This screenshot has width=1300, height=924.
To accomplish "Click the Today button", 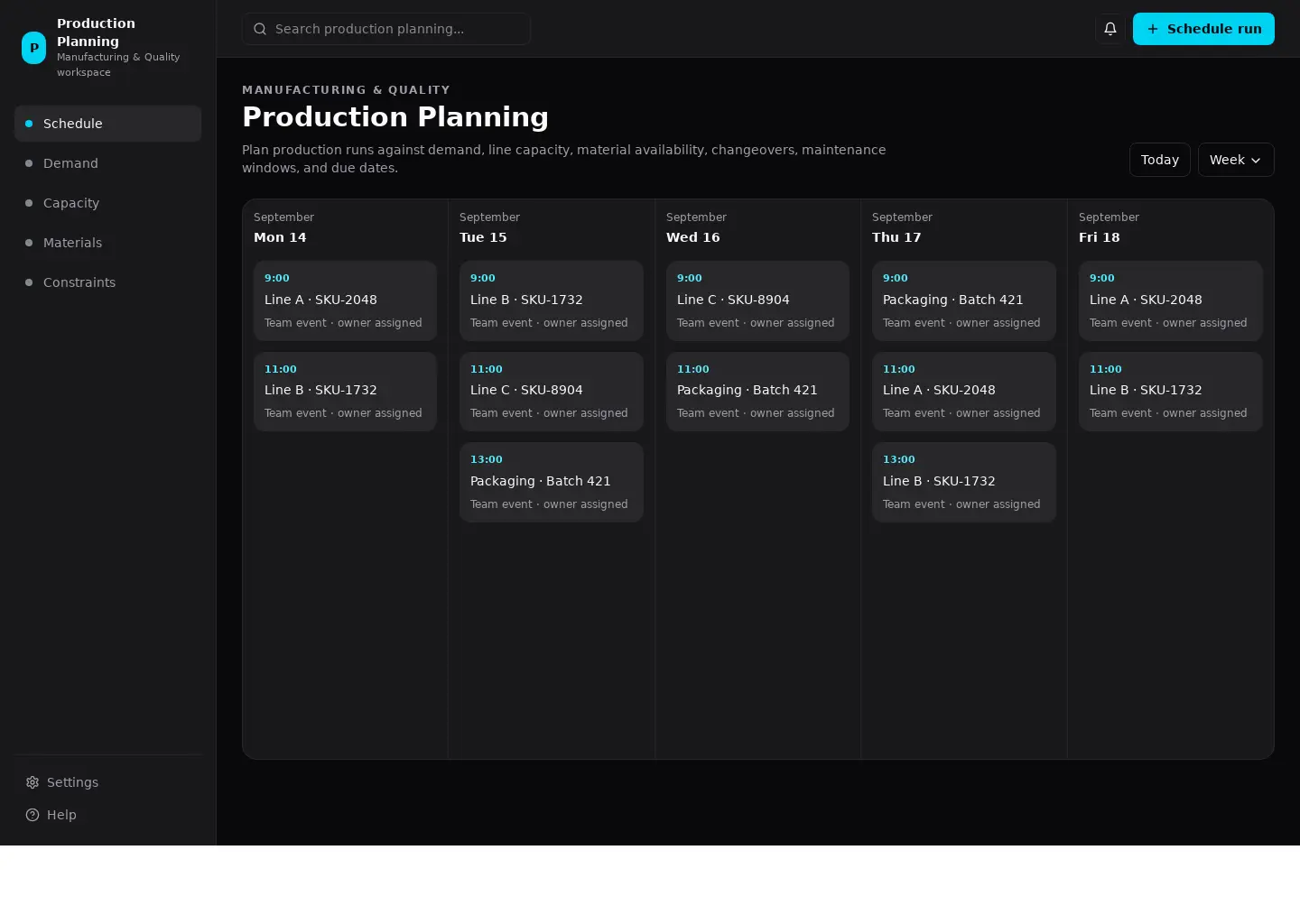I will (x=1160, y=160).
